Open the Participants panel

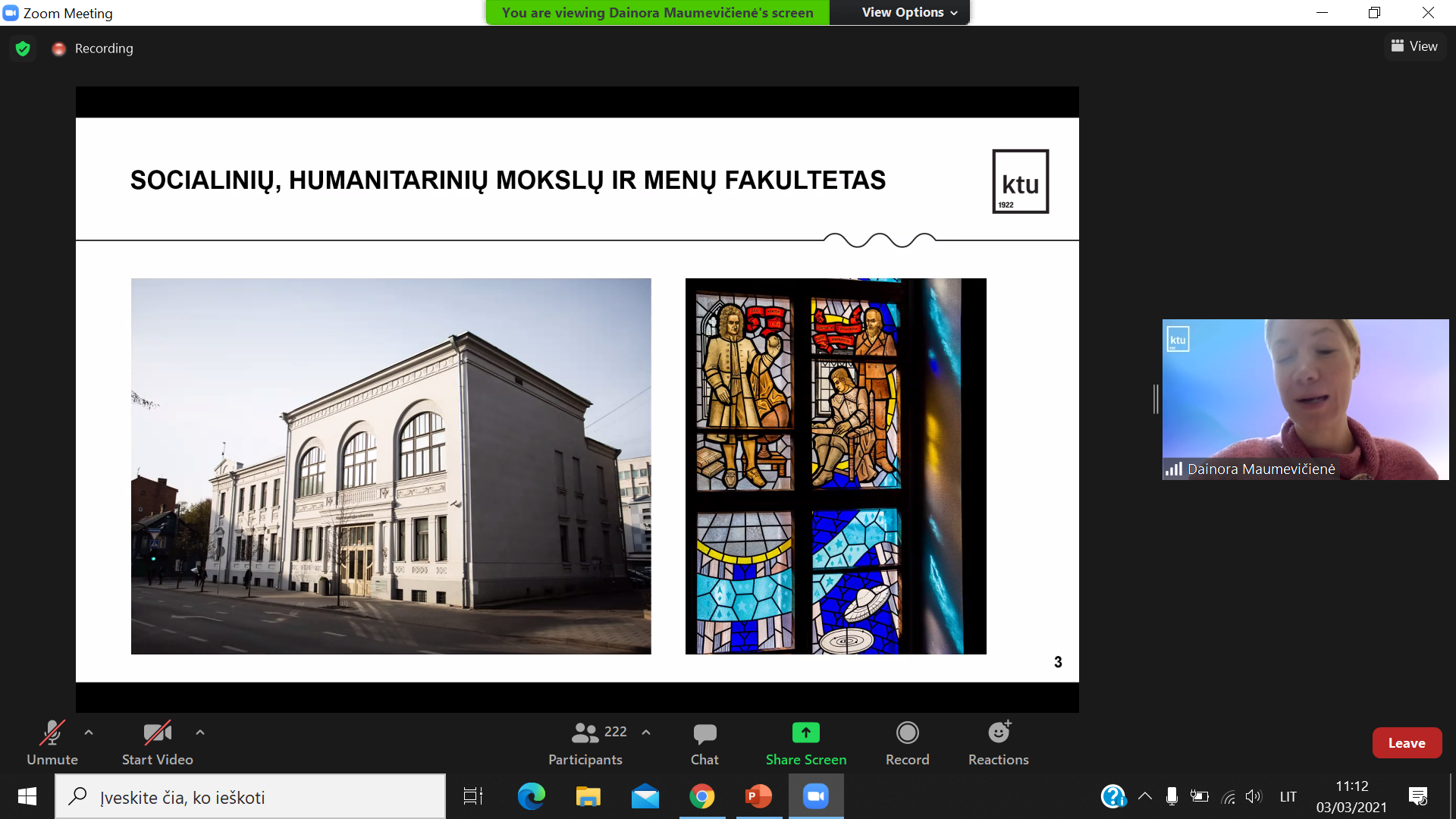[585, 743]
